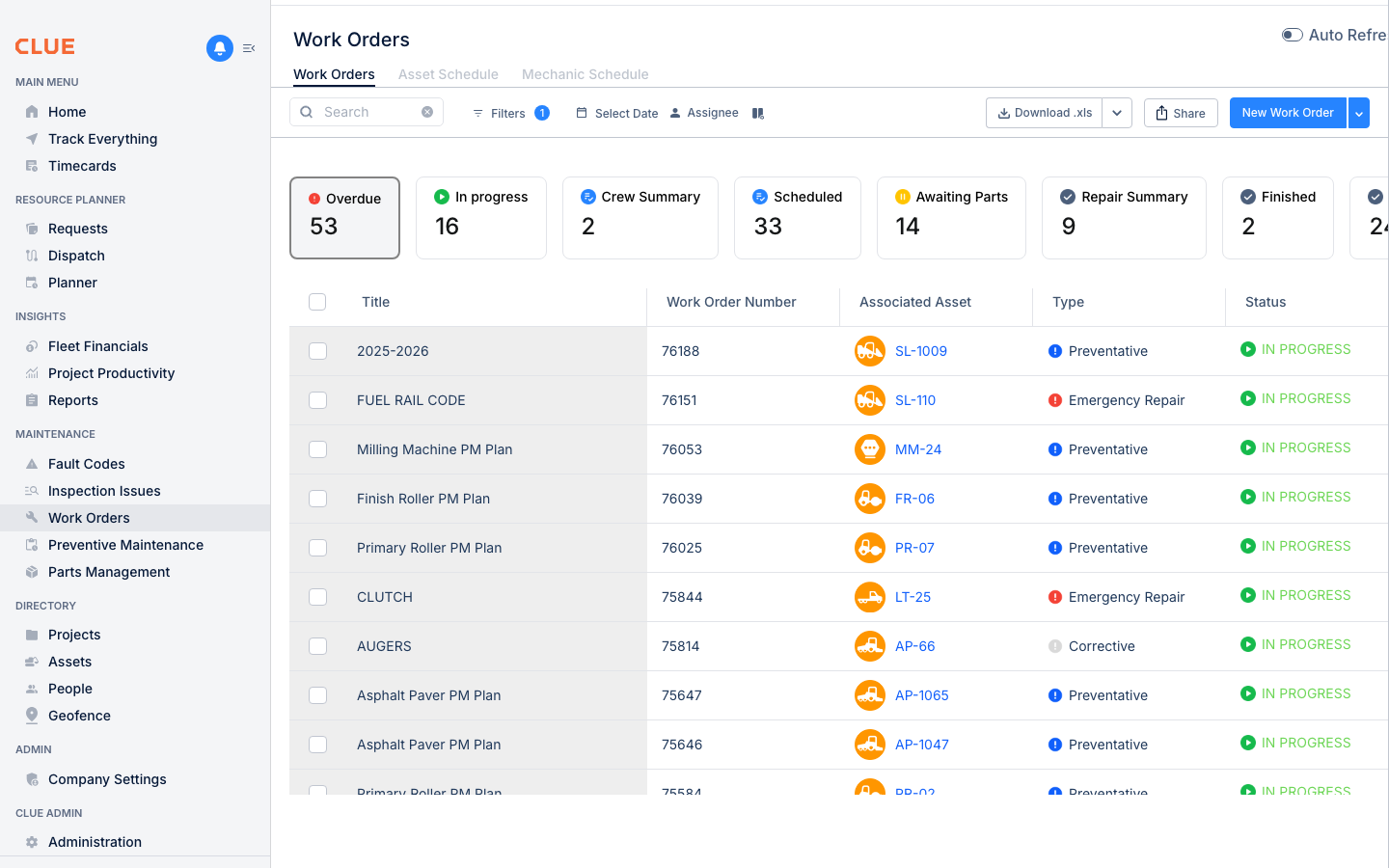Image resolution: width=1389 pixels, height=868 pixels.
Task: Open the Mechanic Schedule tab
Action: (585, 74)
